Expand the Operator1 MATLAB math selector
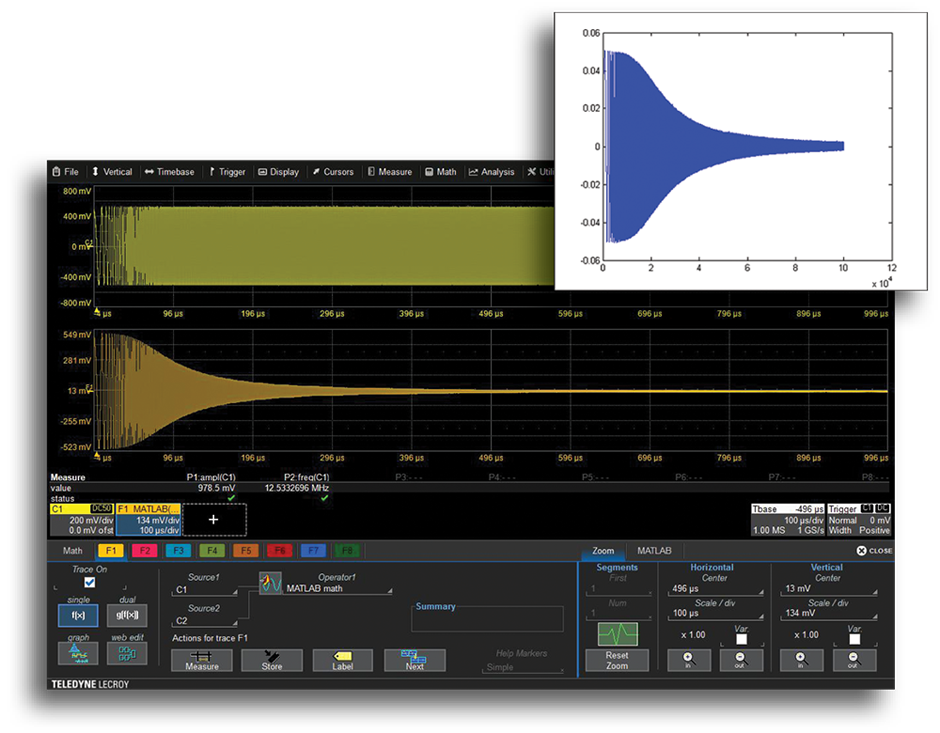This screenshot has width=940, height=733. coord(335,589)
